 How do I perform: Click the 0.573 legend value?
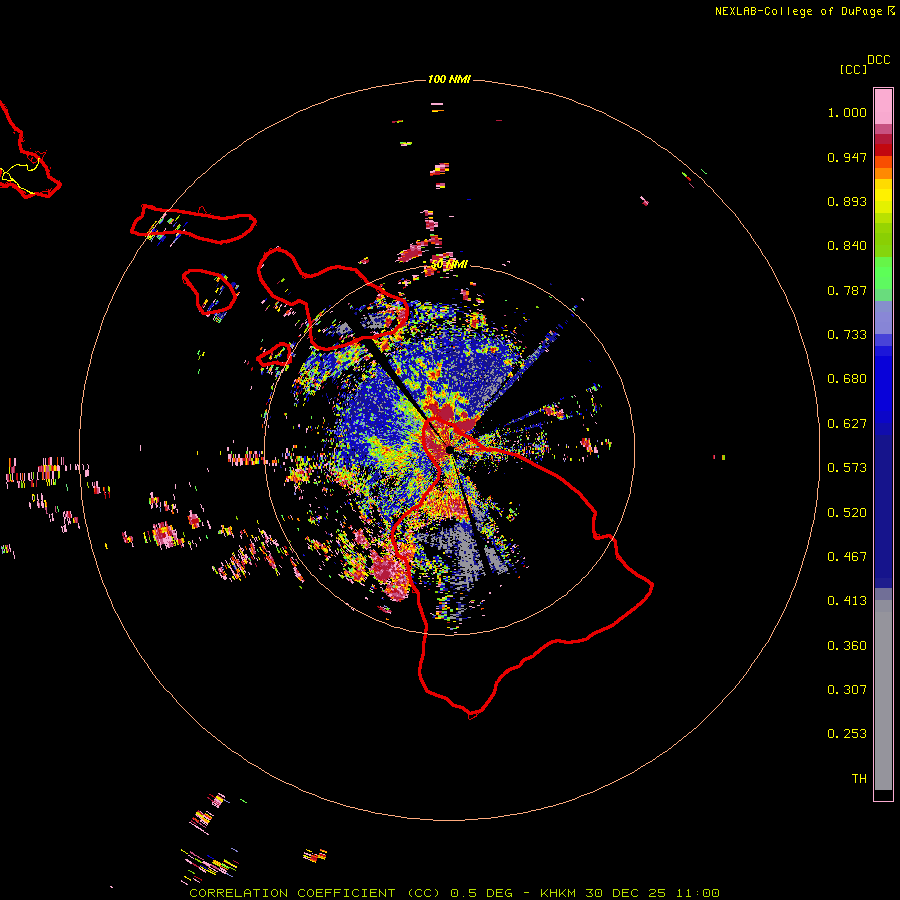point(847,468)
